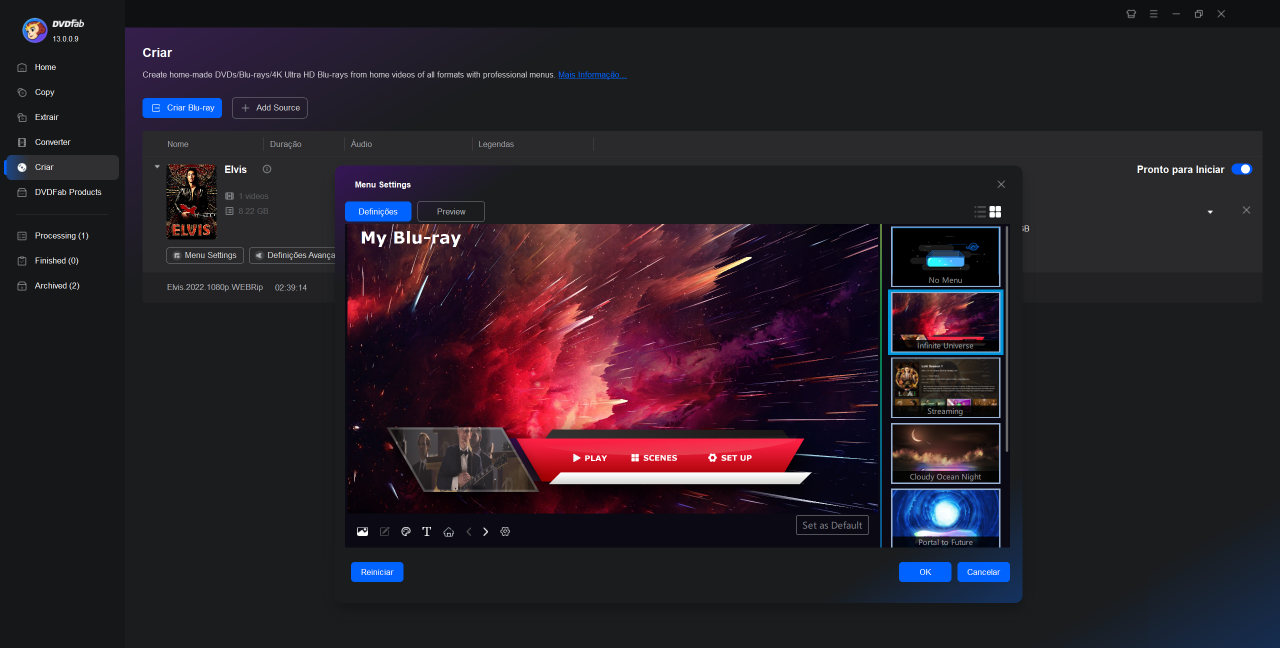1280x648 pixels.
Task: Click the Nome column header
Action: click(x=178, y=144)
